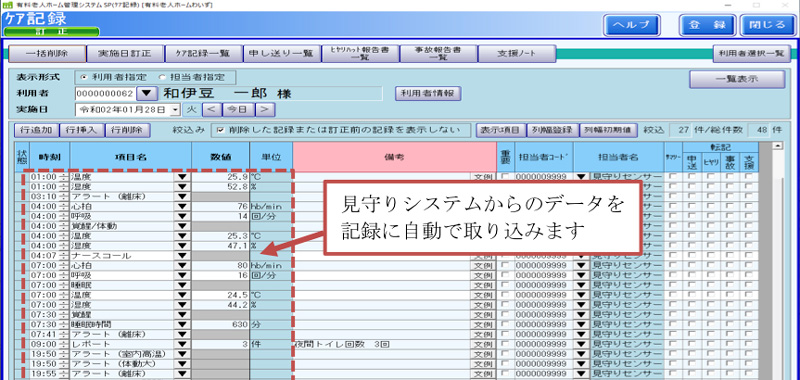Image resolution: width=800 pixels, height=380 pixels.
Task: Open the 実施日 date picker dropdown
Action: 175,109
